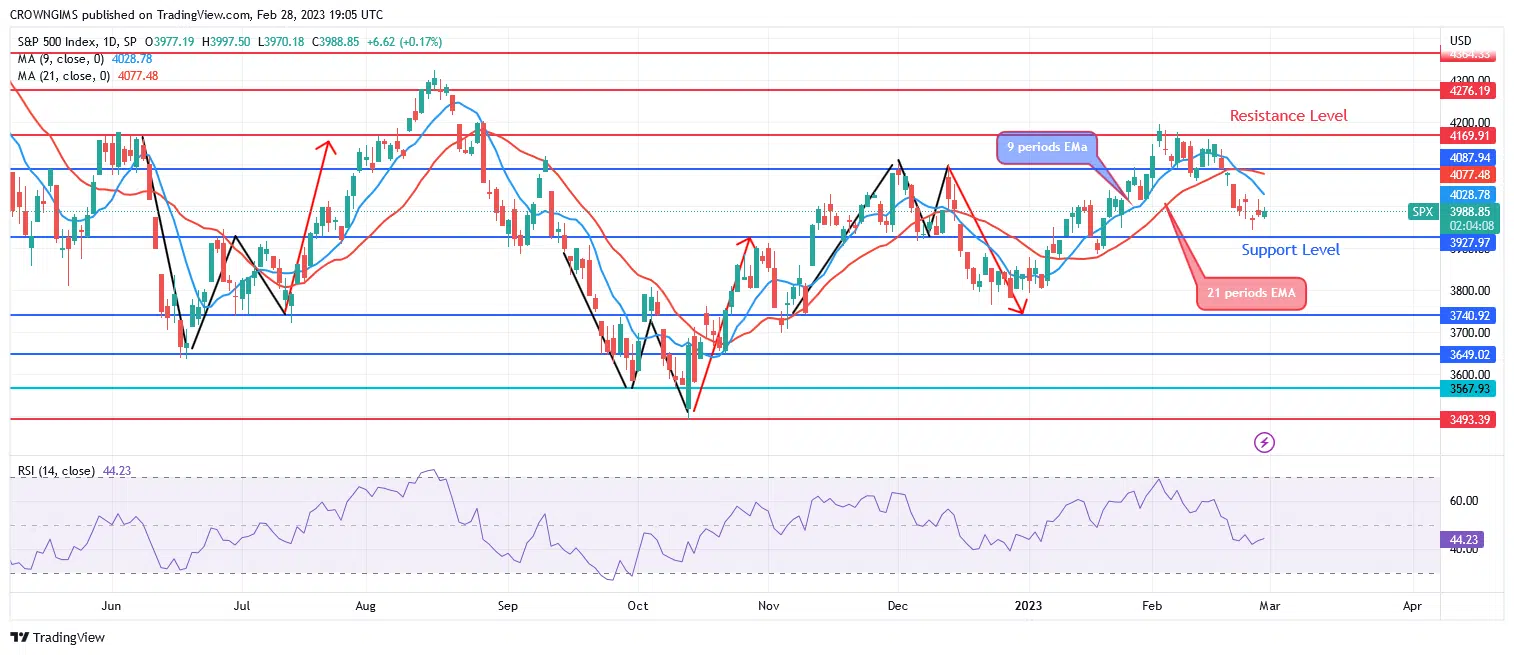Click the Aug date axis label

365,606
